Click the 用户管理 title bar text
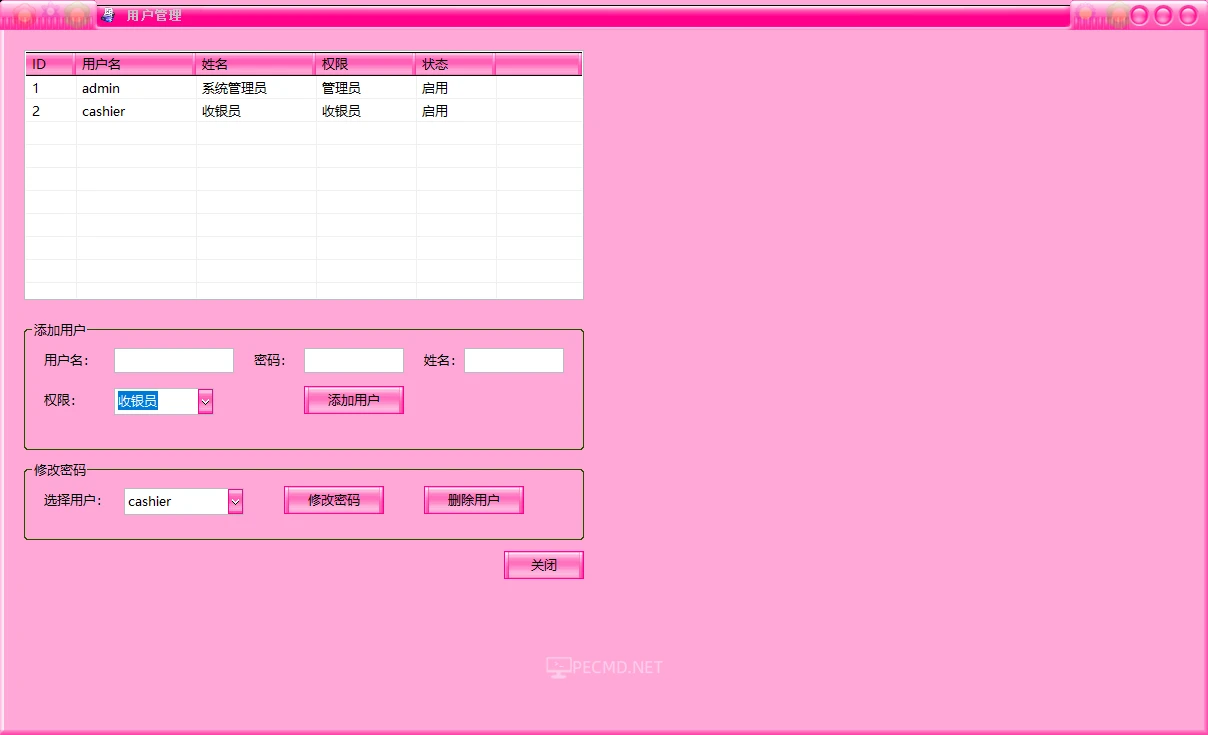 pos(153,15)
